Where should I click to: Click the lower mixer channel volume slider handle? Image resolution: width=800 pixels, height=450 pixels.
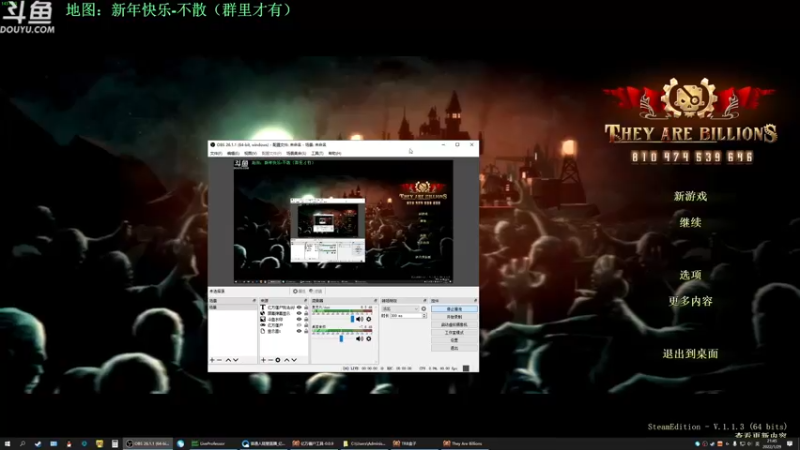341,339
